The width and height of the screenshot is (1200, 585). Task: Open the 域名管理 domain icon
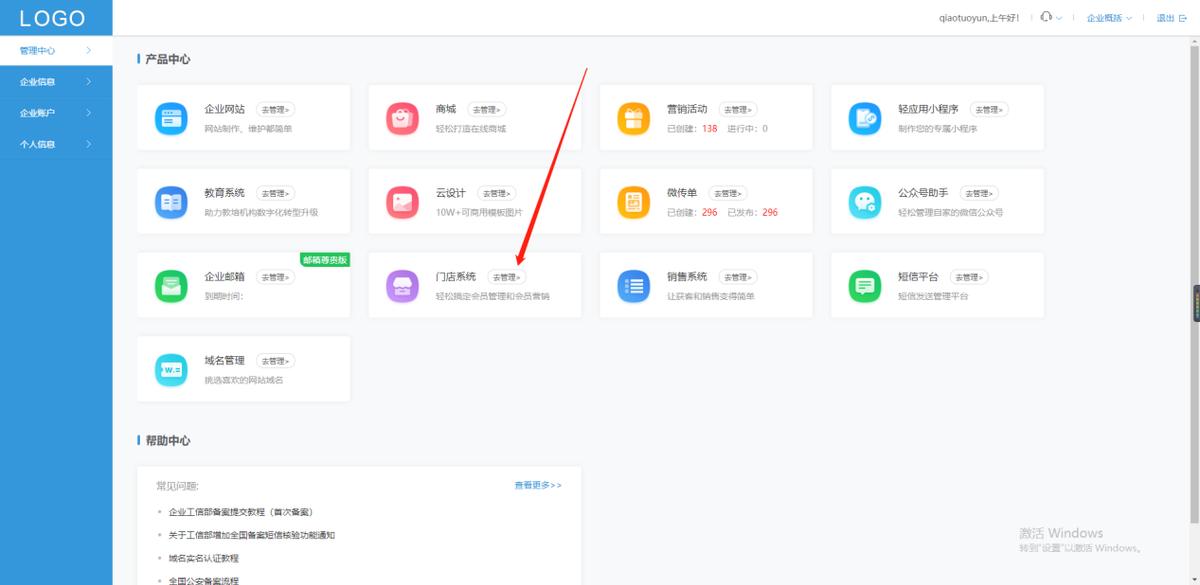(x=171, y=370)
